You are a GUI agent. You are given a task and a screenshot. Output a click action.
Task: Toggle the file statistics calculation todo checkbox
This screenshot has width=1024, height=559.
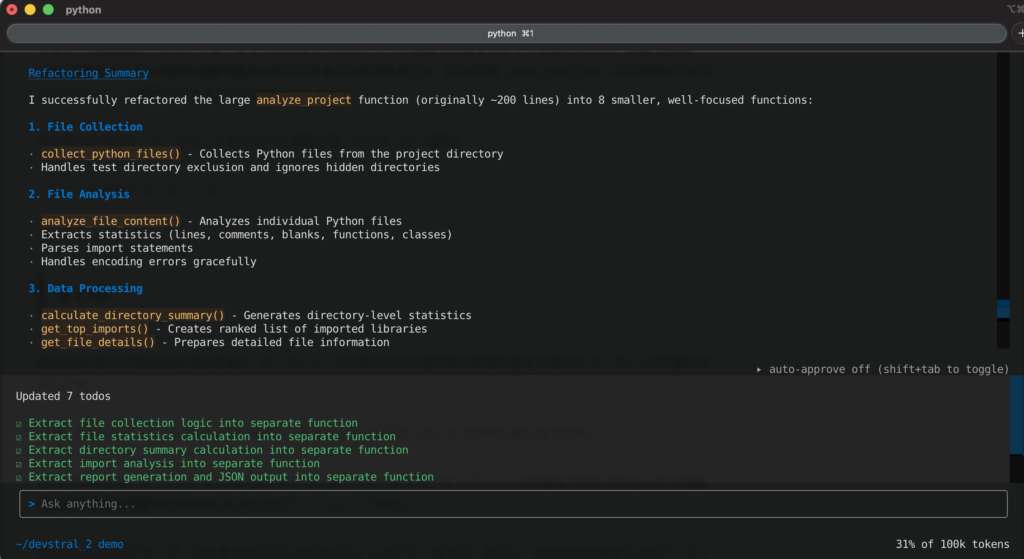tap(20, 437)
